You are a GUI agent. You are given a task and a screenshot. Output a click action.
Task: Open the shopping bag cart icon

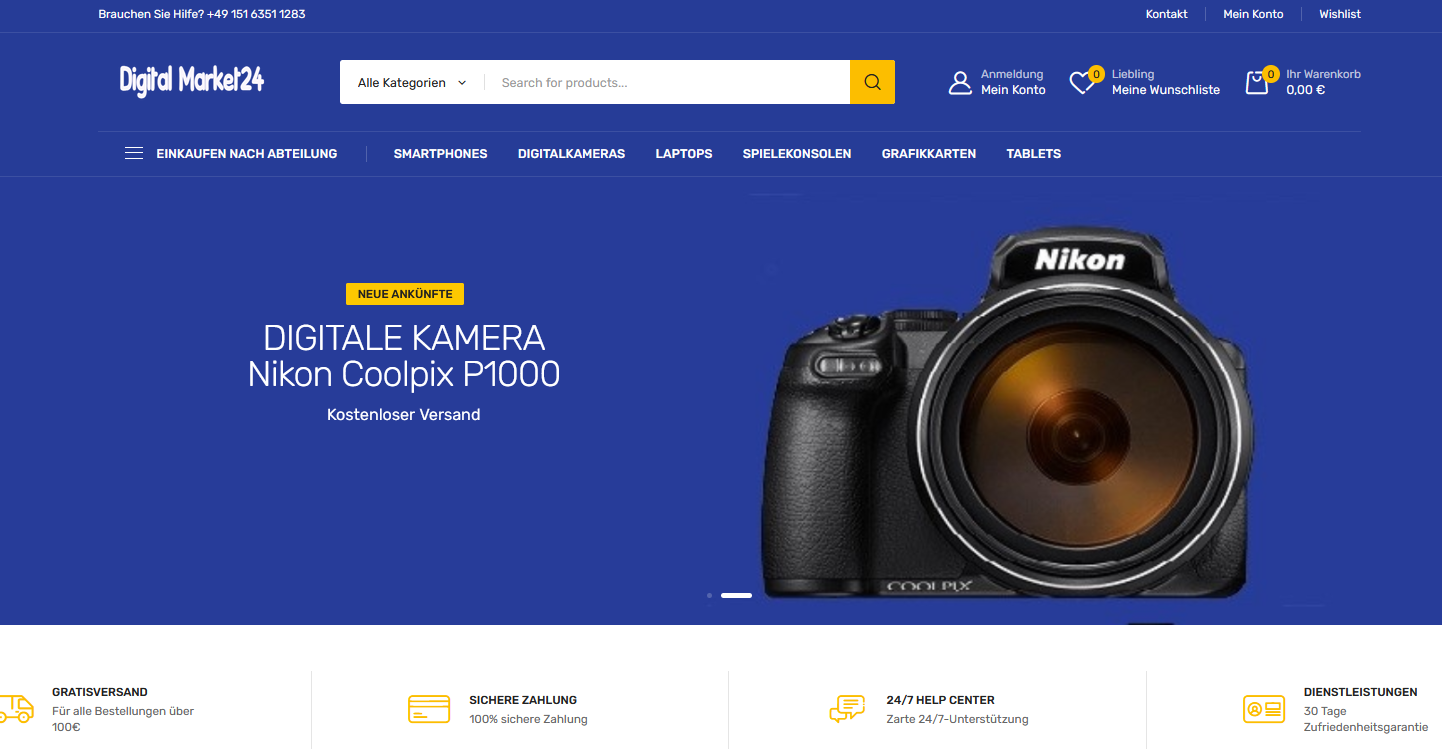[x=1257, y=82]
